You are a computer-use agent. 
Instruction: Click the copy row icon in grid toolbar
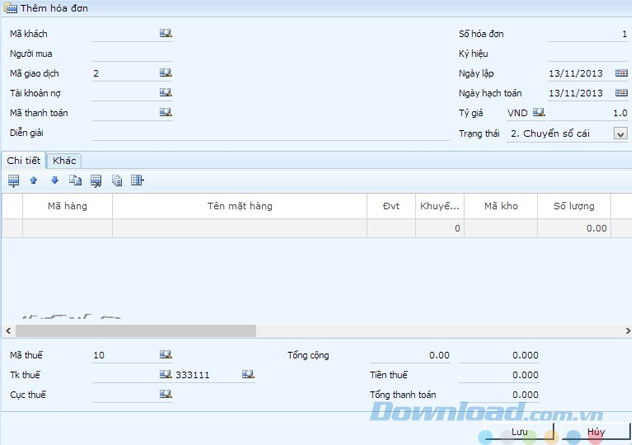[x=75, y=181]
